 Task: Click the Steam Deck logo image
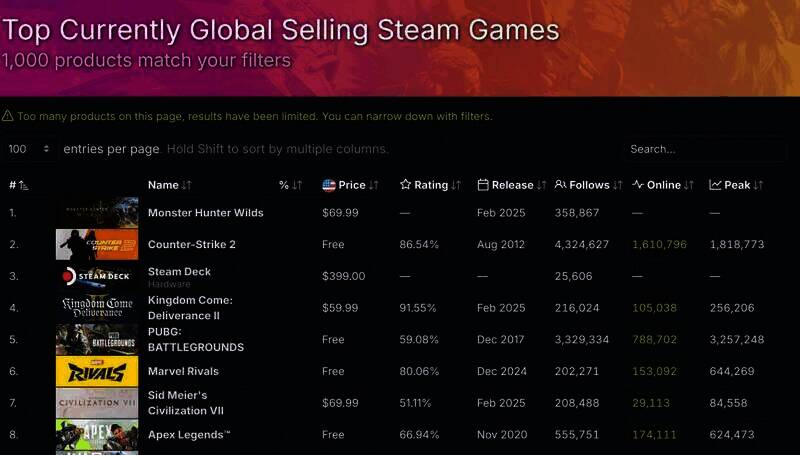click(97, 276)
